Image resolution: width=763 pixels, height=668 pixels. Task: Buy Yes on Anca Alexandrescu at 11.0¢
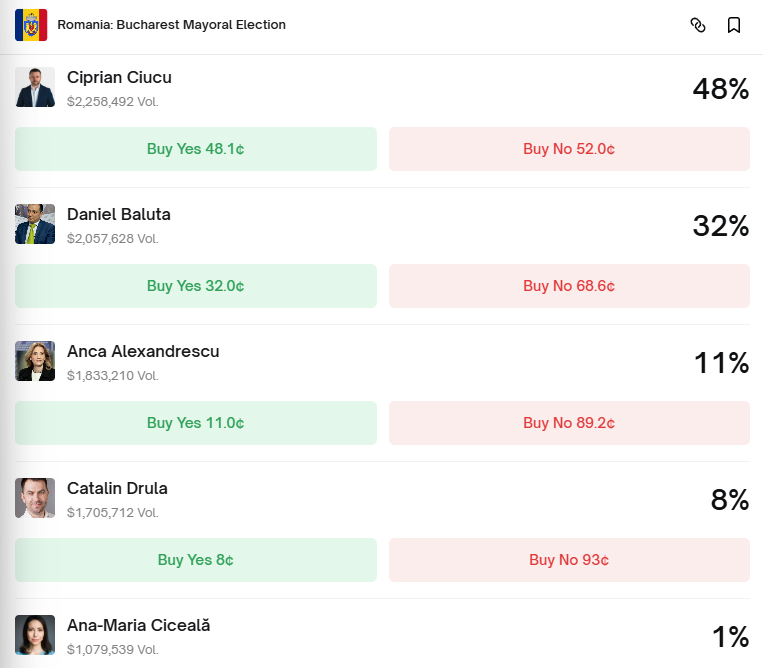click(196, 423)
